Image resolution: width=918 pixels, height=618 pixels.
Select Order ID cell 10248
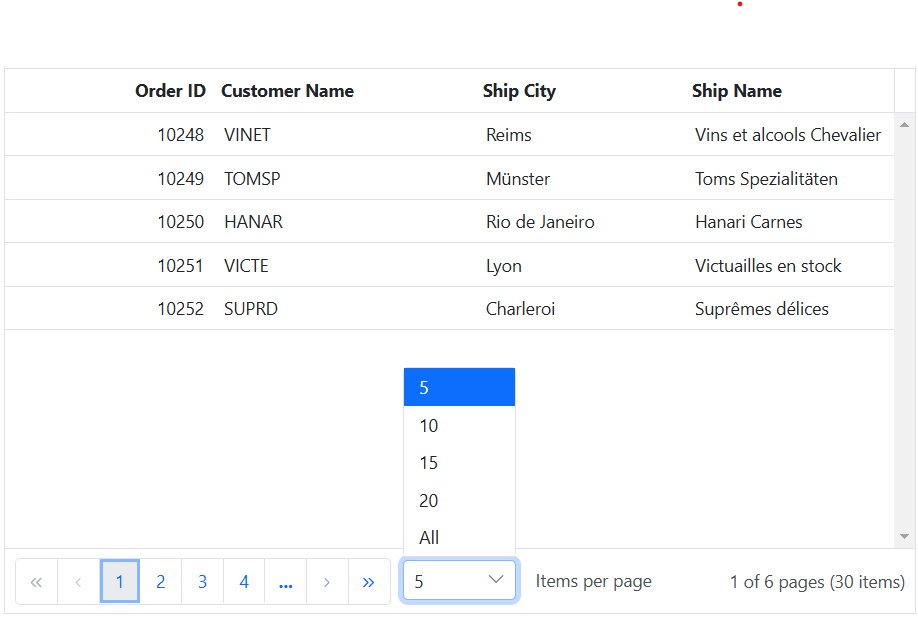(x=180, y=135)
